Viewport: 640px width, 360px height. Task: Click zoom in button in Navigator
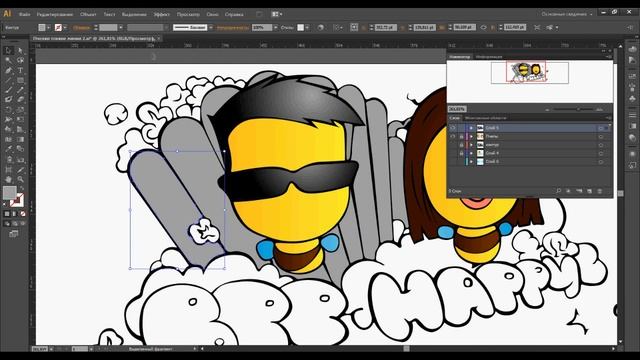[x=599, y=109]
